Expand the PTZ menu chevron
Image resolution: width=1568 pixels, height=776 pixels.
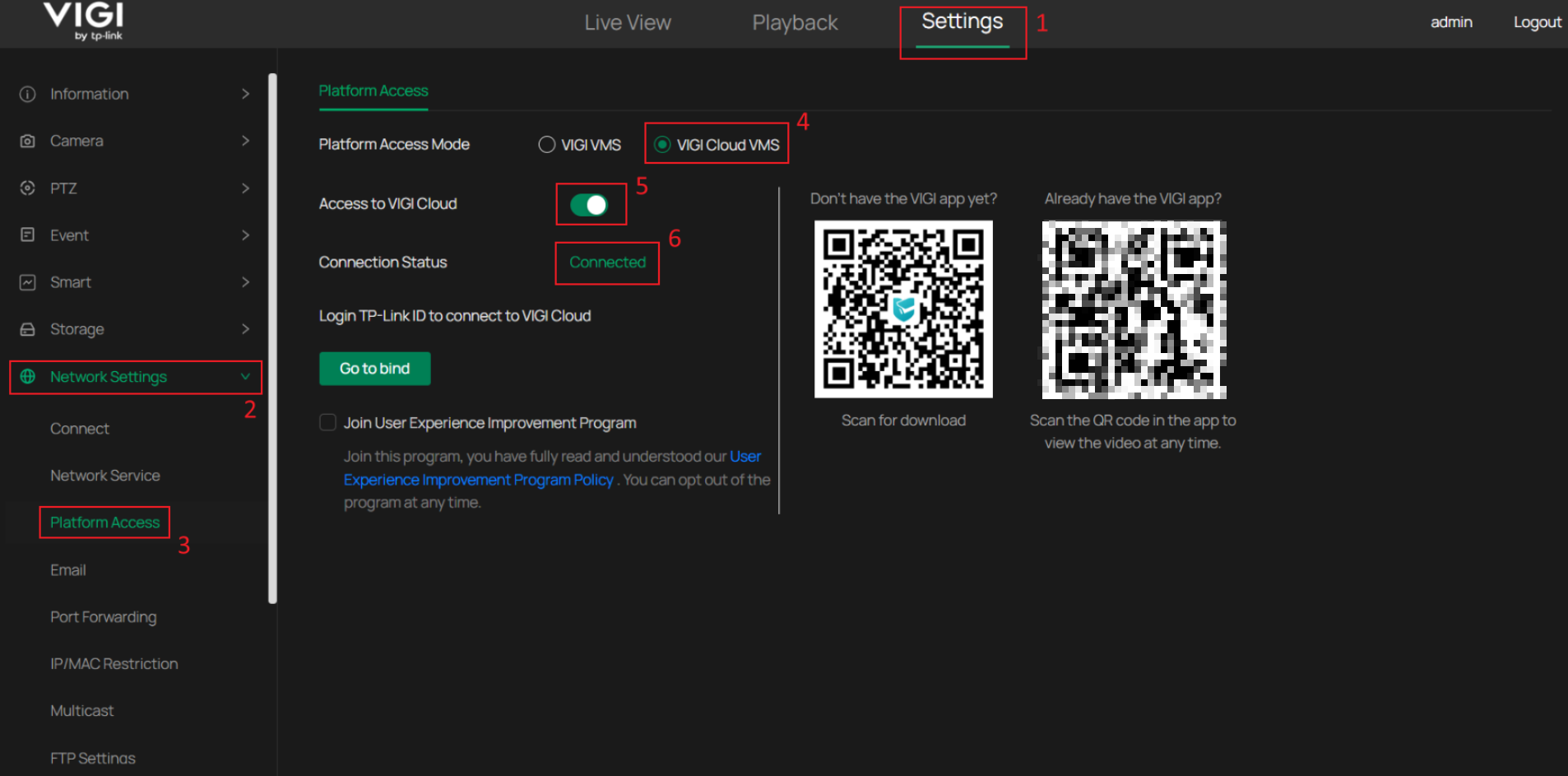[x=245, y=188]
